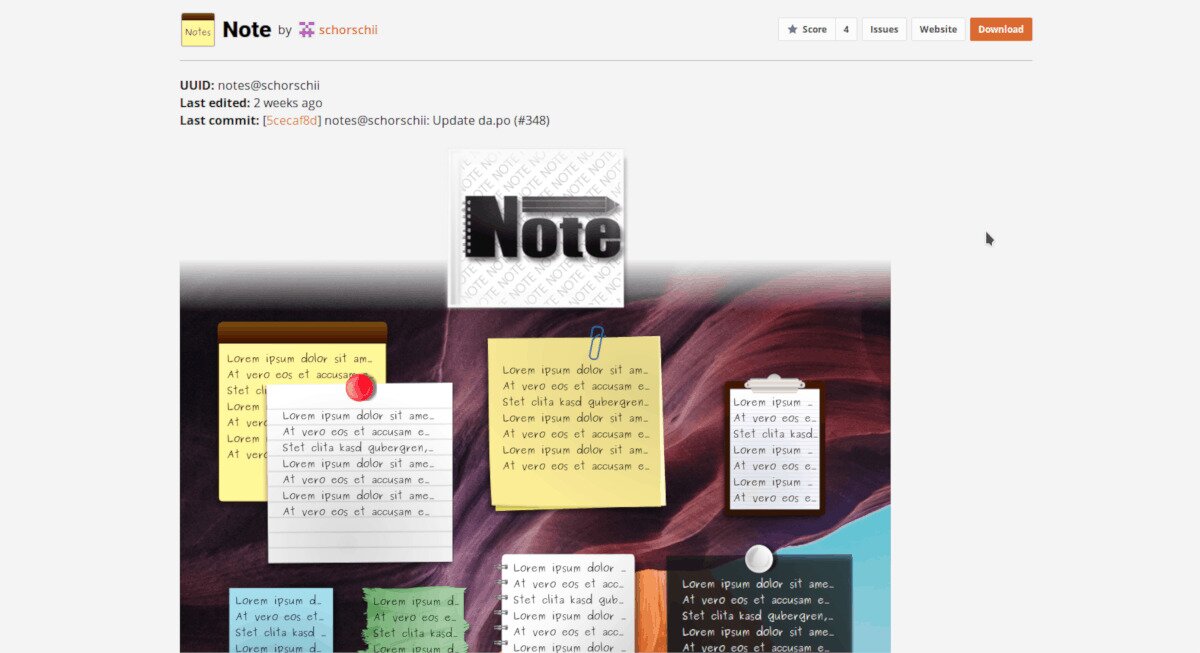
Task: Click the metal clip on the clipboard note
Action: (773, 382)
